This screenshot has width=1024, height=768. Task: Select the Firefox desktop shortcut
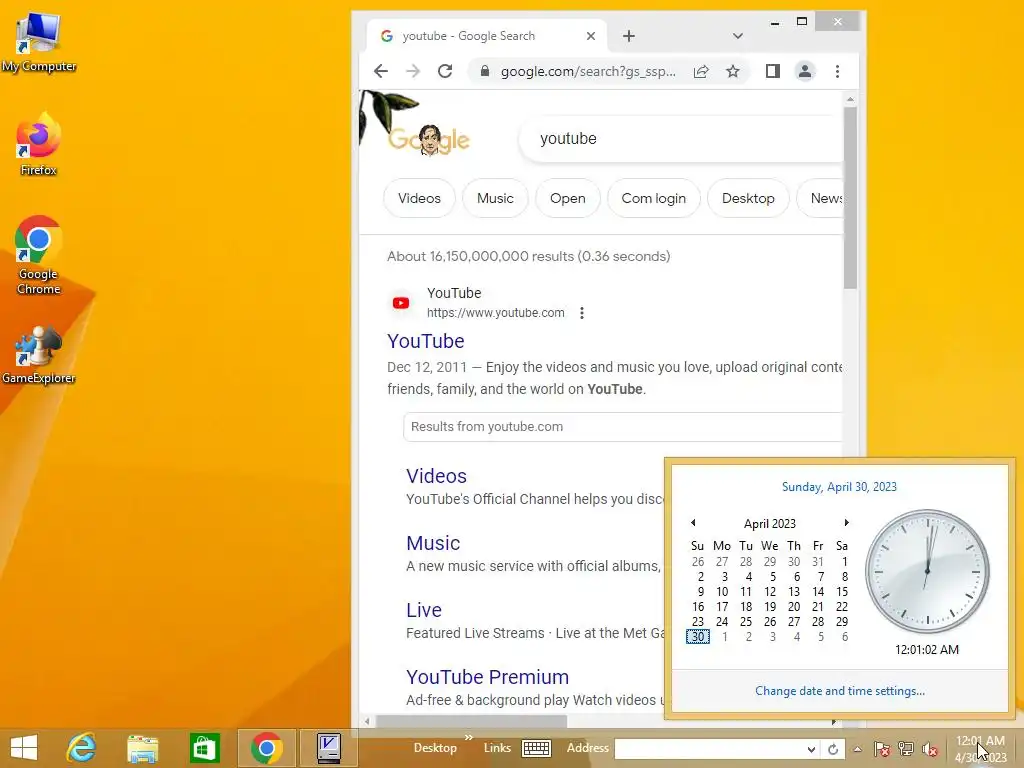[x=39, y=144]
